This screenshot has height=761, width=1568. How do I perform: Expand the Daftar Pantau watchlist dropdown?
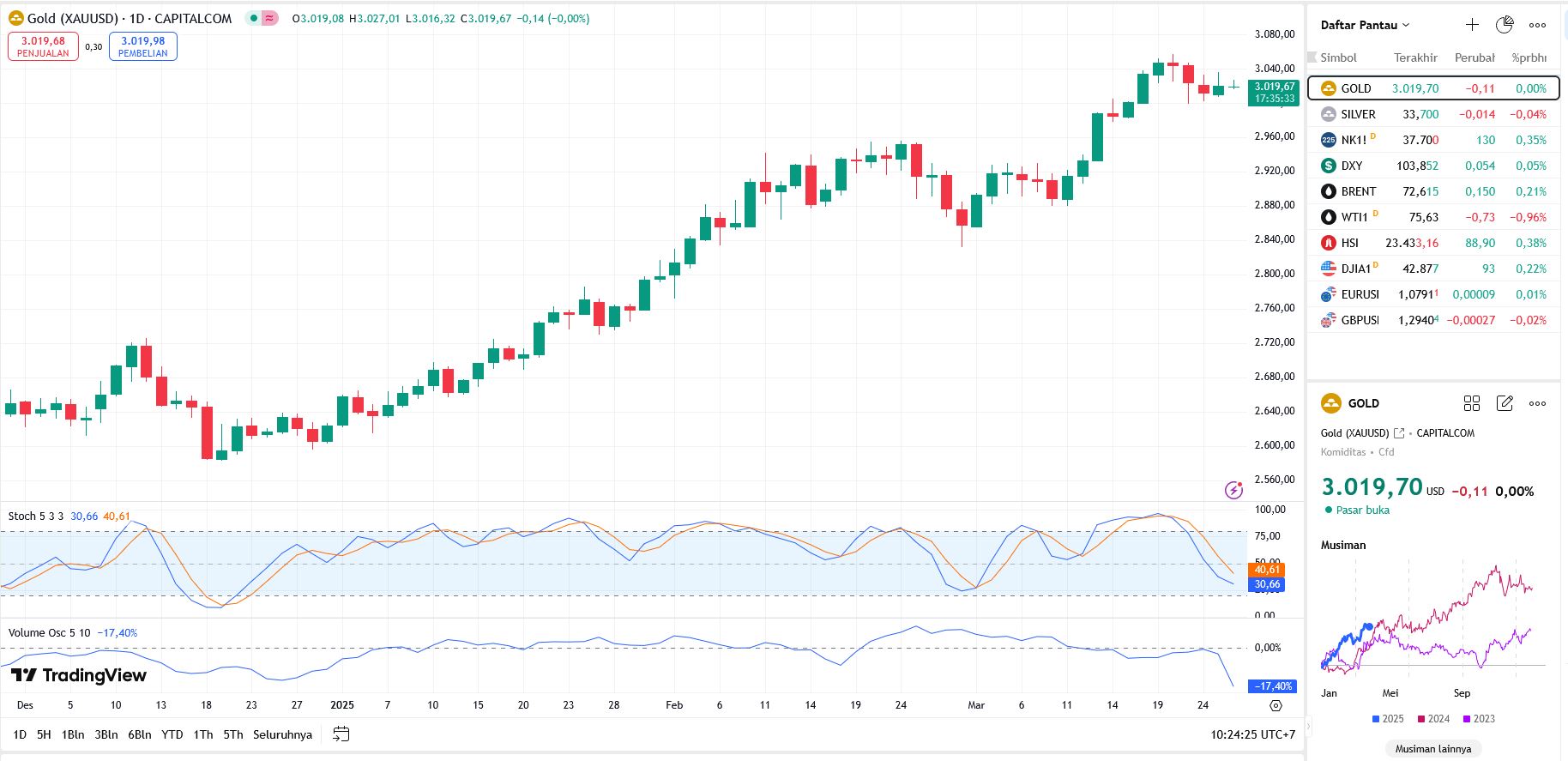1365,25
